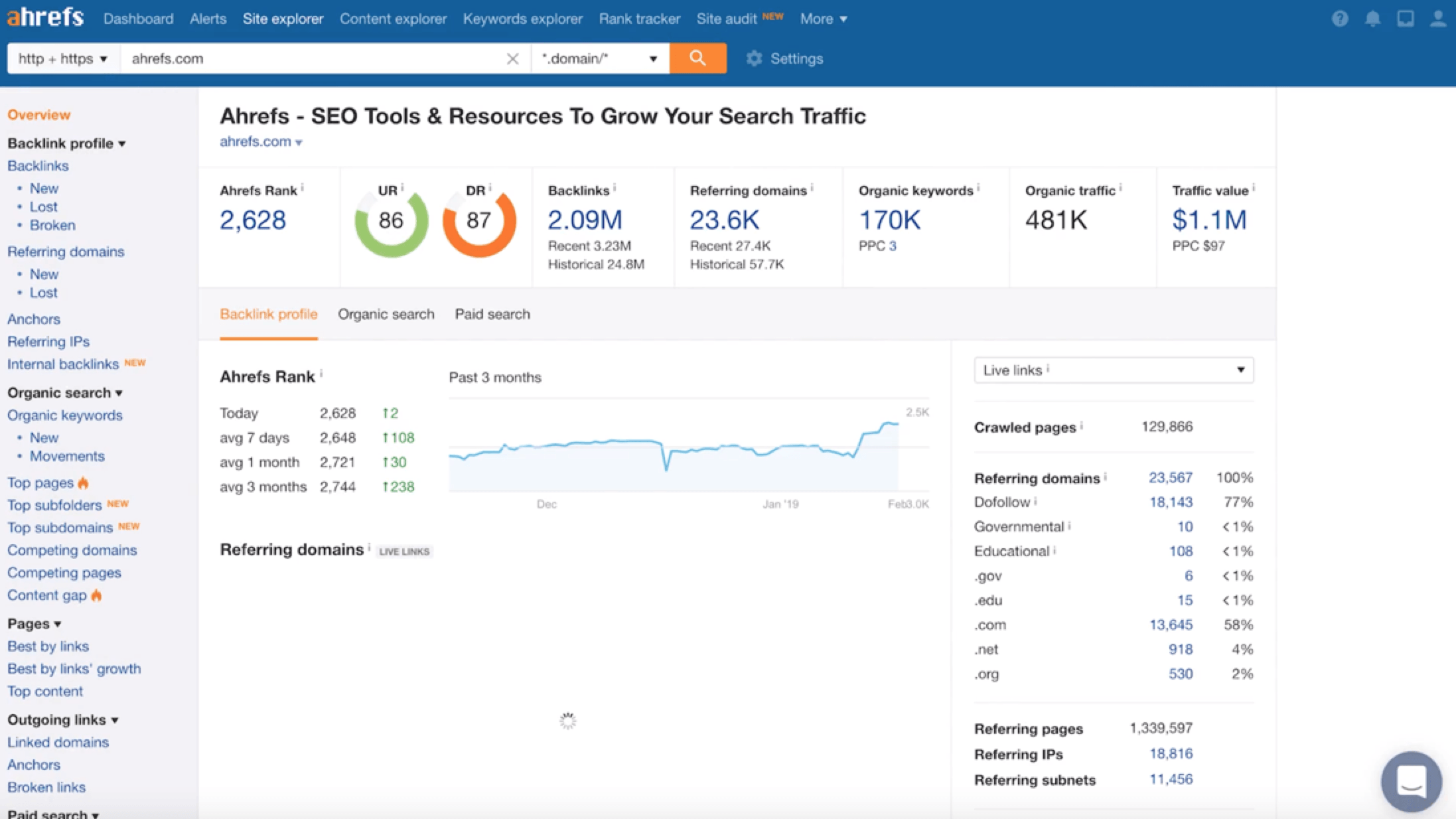Screen dimensions: 1456x819
Task: Switch to the Paid search tab
Action: coord(492,314)
